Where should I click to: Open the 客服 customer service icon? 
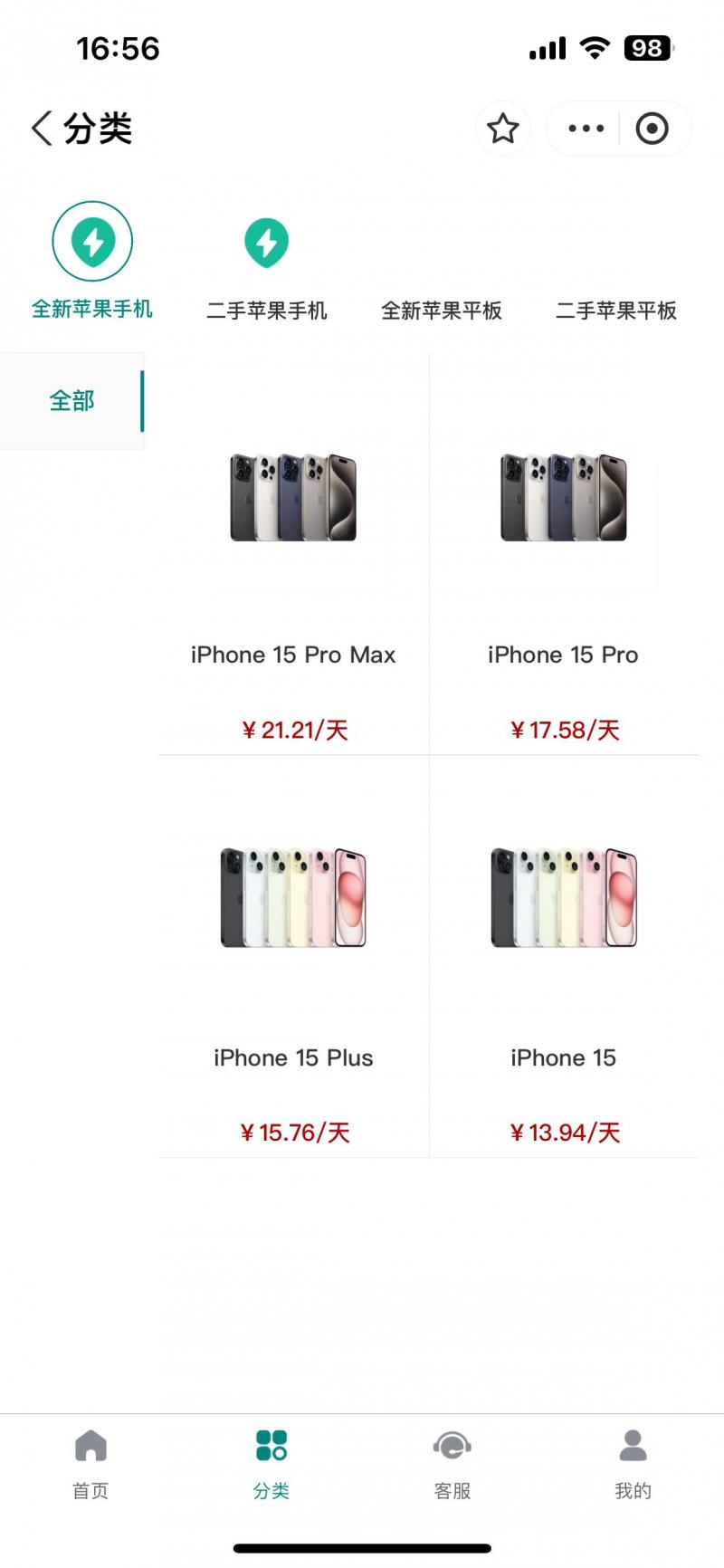(x=452, y=1446)
